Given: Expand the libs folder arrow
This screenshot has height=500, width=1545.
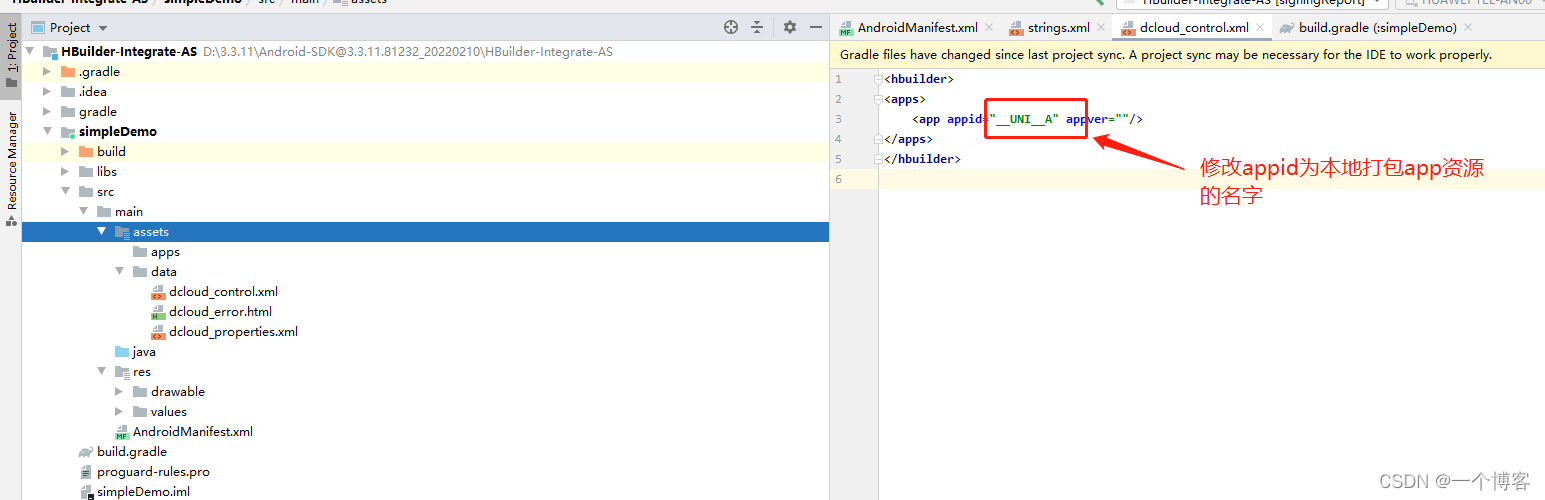Looking at the screenshot, I should click(65, 172).
